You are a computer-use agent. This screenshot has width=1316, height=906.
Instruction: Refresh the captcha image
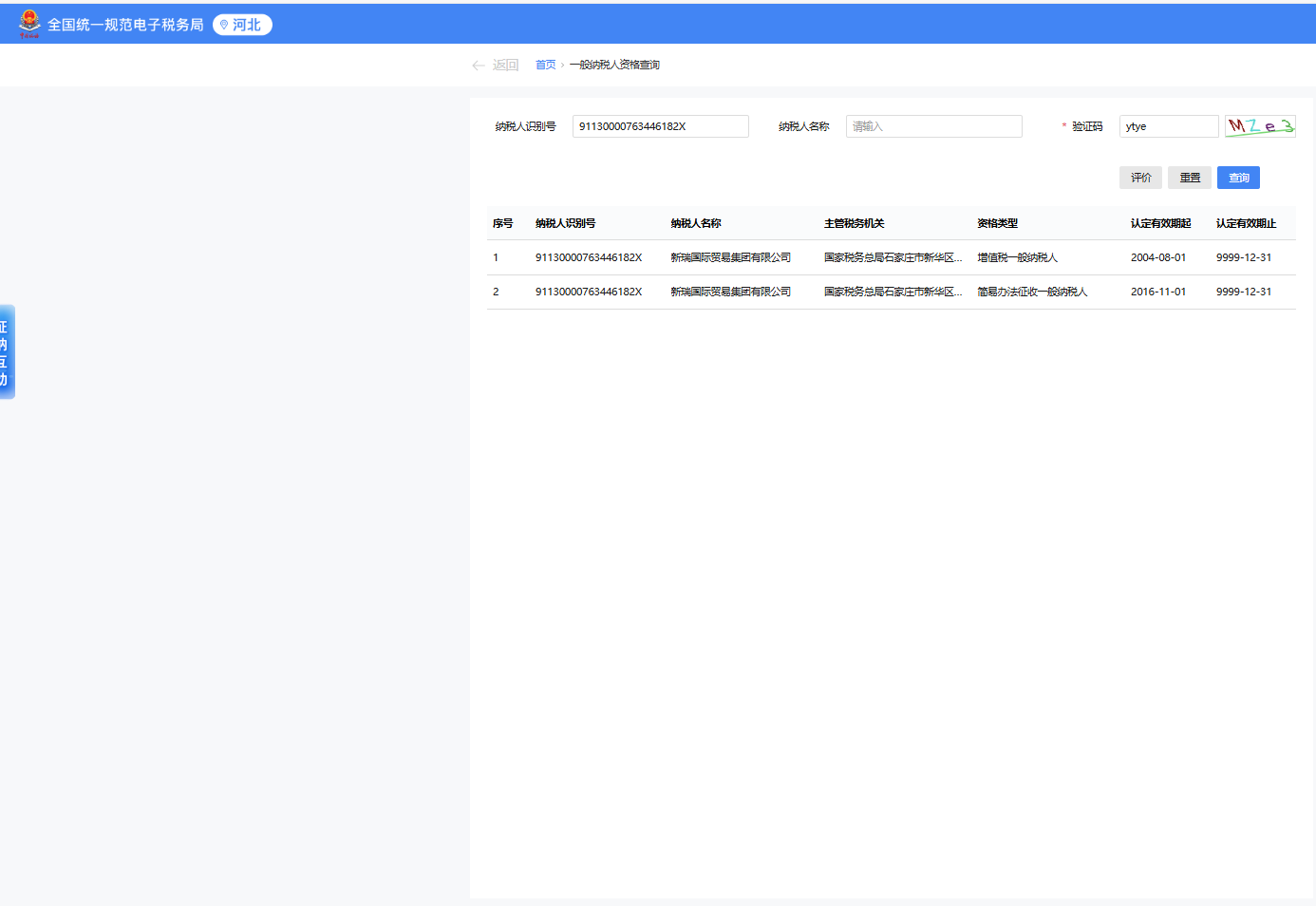[1260, 126]
